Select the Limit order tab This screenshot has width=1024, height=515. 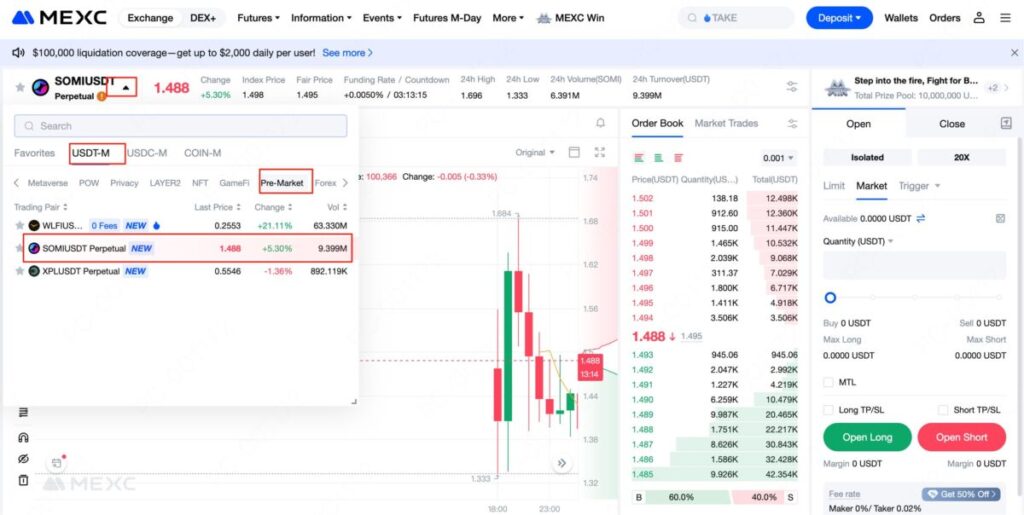(833, 186)
